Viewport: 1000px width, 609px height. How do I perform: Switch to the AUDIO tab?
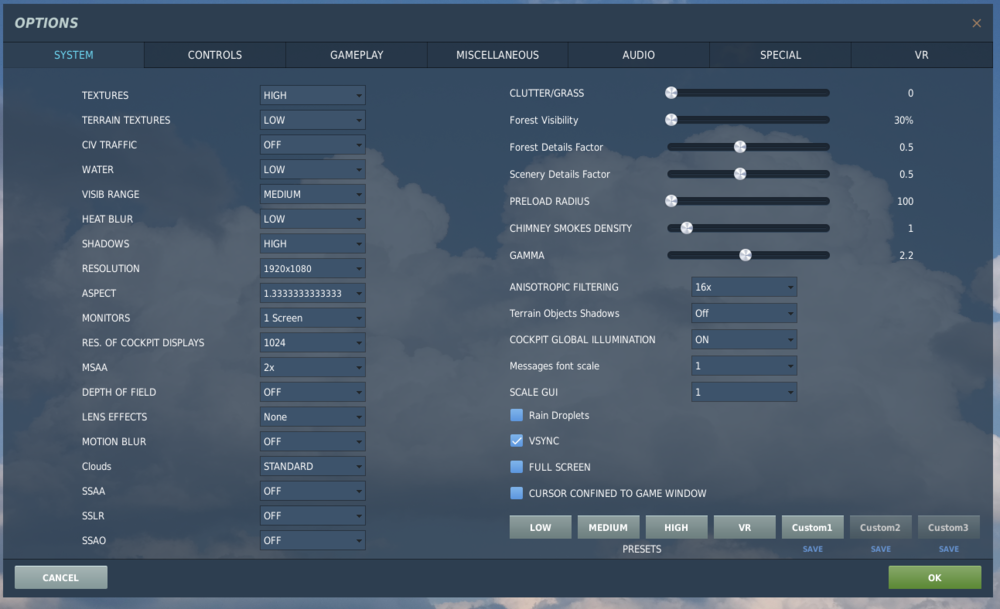point(638,55)
